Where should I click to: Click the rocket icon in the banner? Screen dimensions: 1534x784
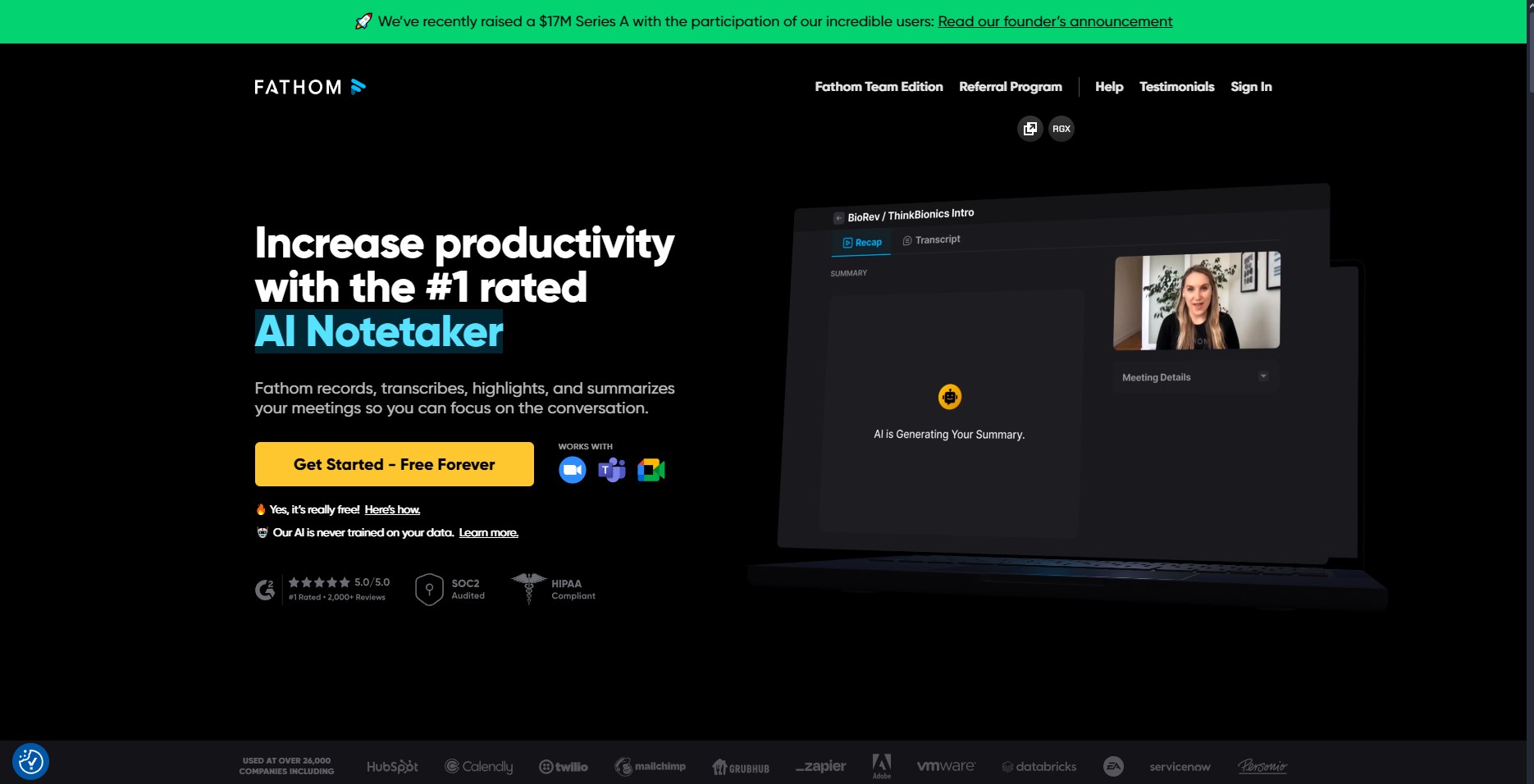pyautogui.click(x=363, y=21)
